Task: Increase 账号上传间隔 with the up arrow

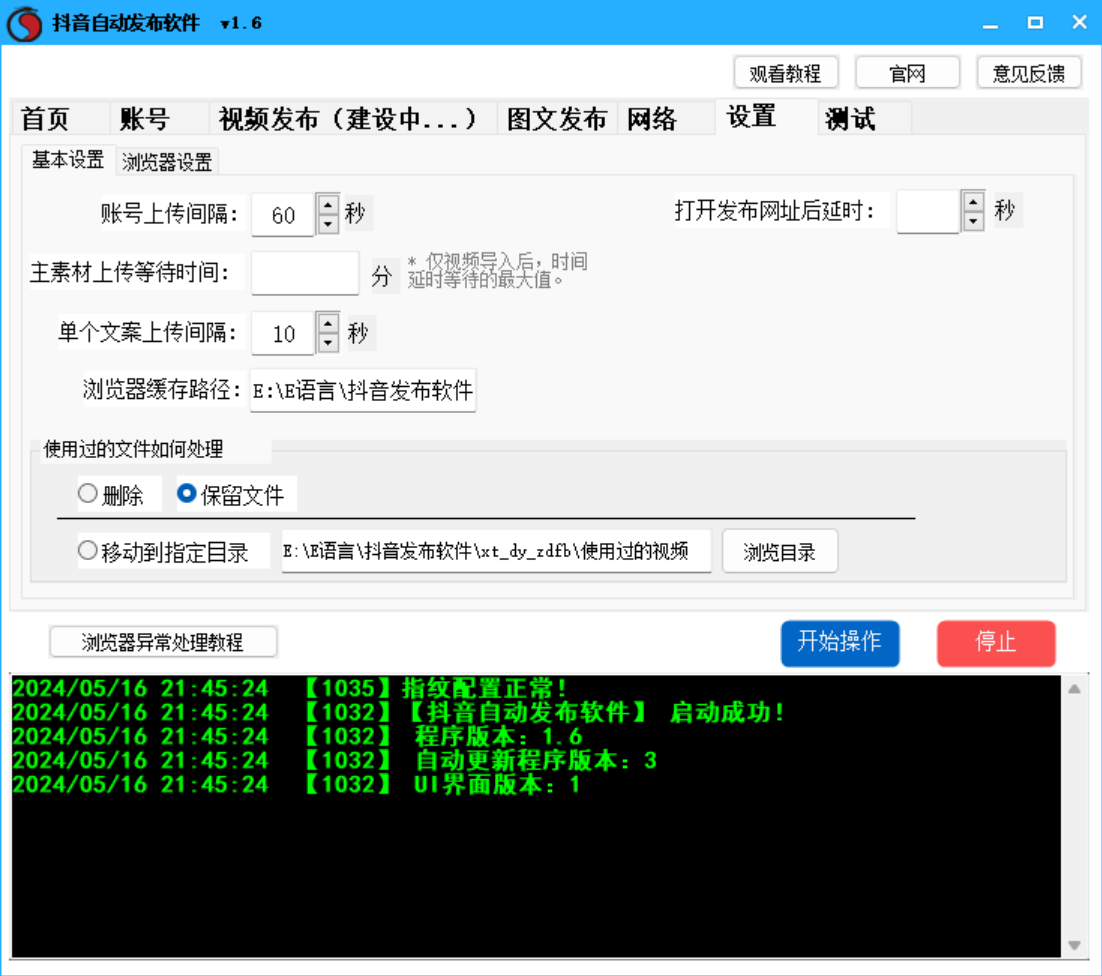Action: [x=328, y=204]
